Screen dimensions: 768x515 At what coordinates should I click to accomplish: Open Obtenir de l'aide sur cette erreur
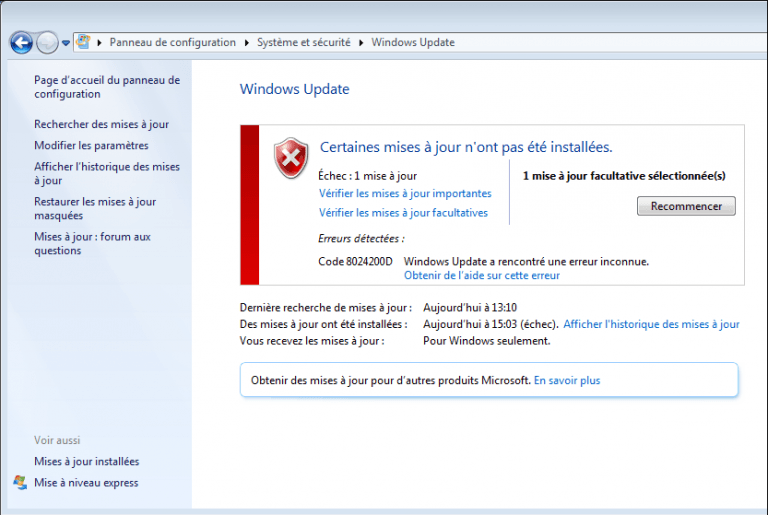(x=481, y=275)
